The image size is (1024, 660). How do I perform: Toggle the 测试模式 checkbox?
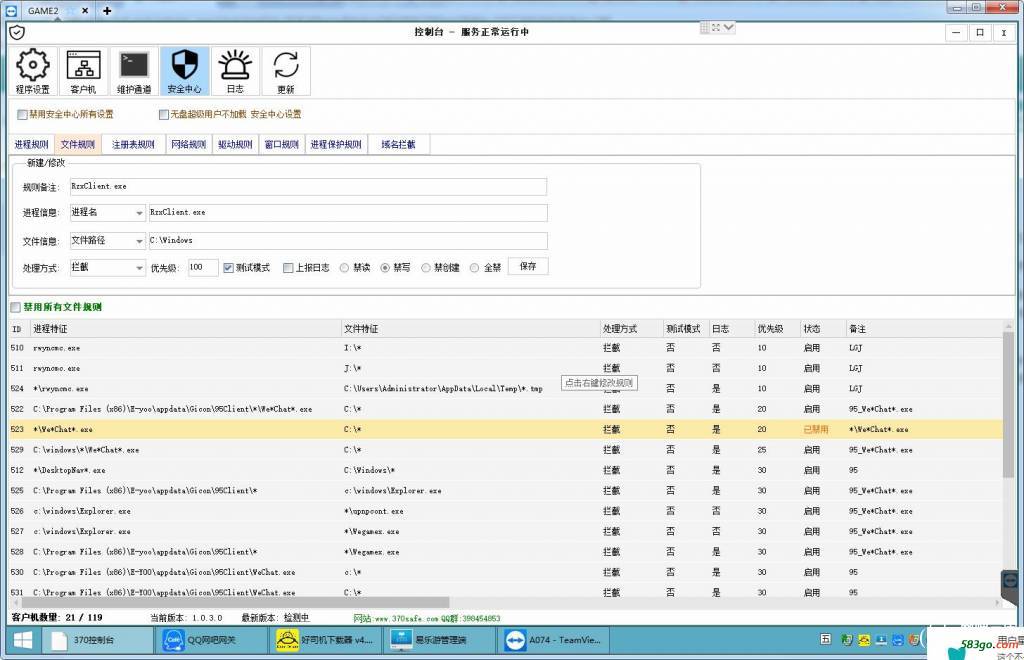[229, 268]
